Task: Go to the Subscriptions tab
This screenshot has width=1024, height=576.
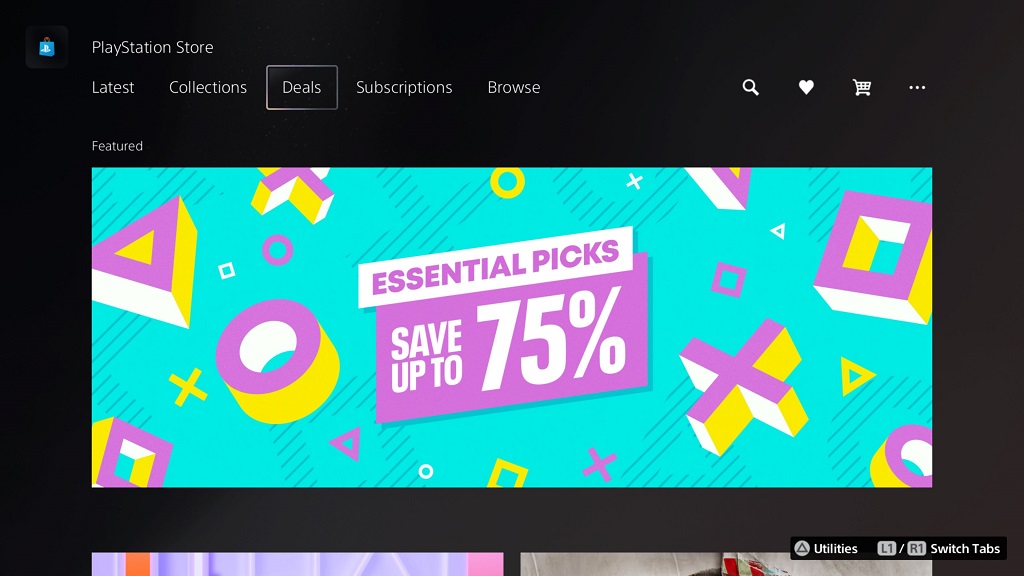Action: pyautogui.click(x=404, y=88)
